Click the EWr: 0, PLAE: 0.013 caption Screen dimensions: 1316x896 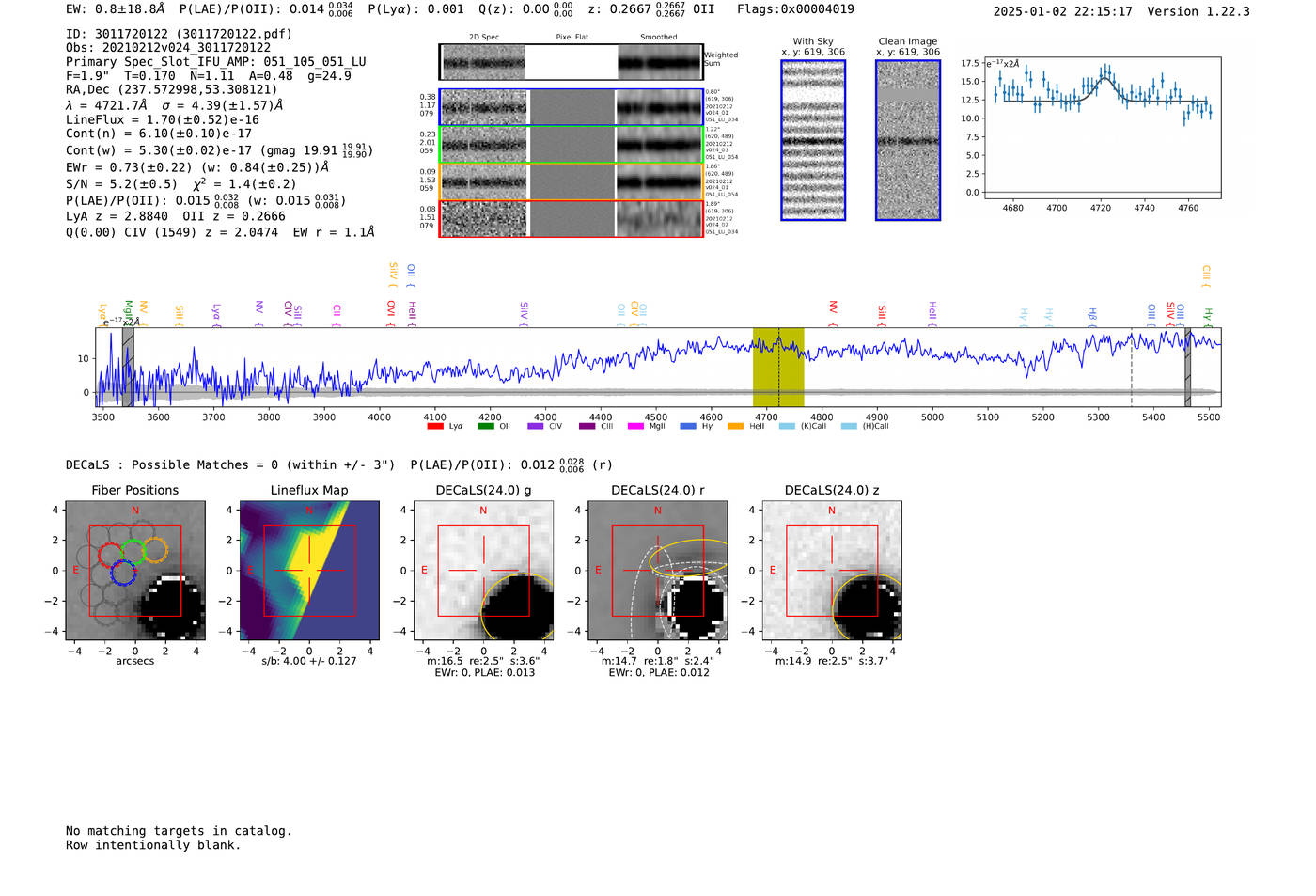(x=484, y=672)
